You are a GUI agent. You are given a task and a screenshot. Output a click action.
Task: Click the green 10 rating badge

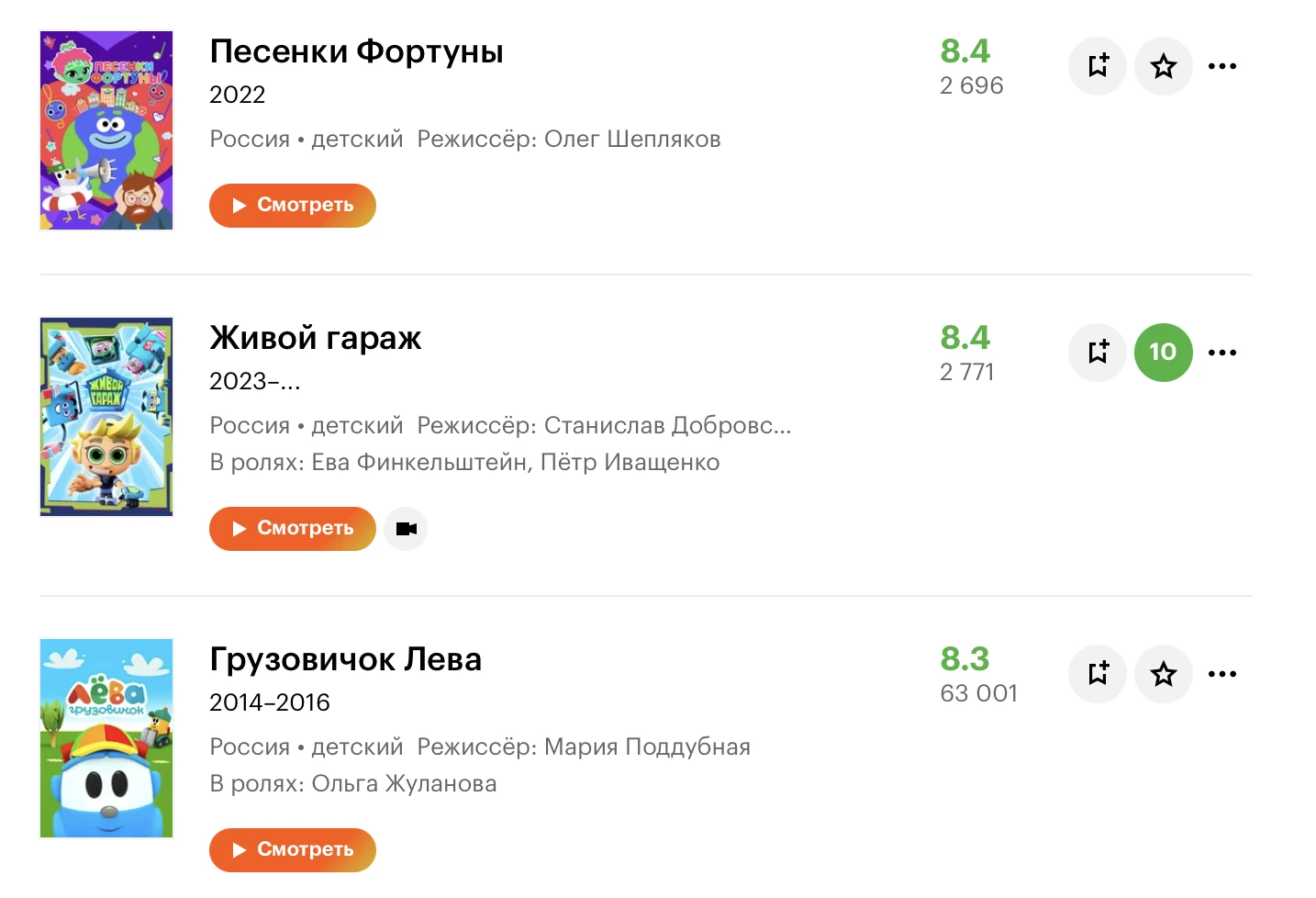coord(1164,353)
